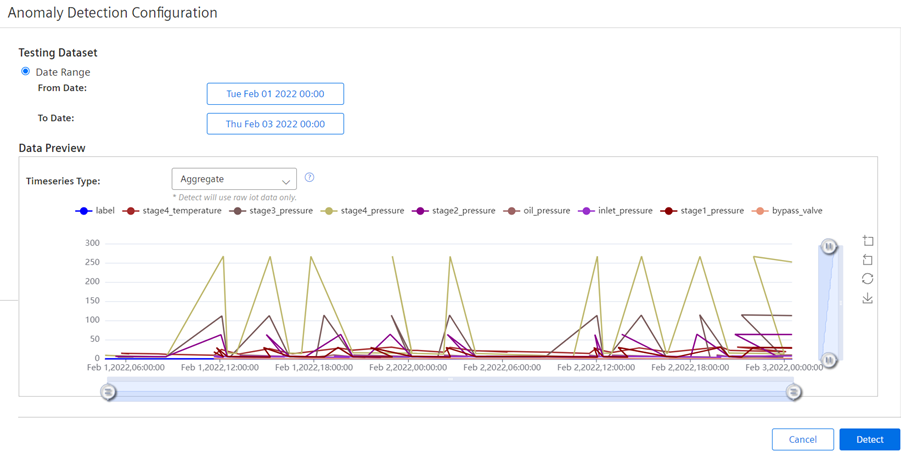Select the Date Range radio button

26,72
